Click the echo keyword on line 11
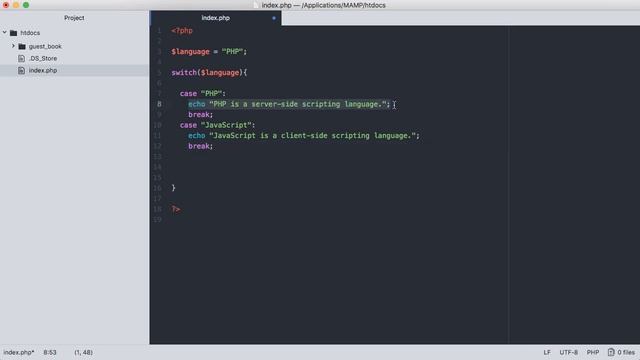 [196, 136]
